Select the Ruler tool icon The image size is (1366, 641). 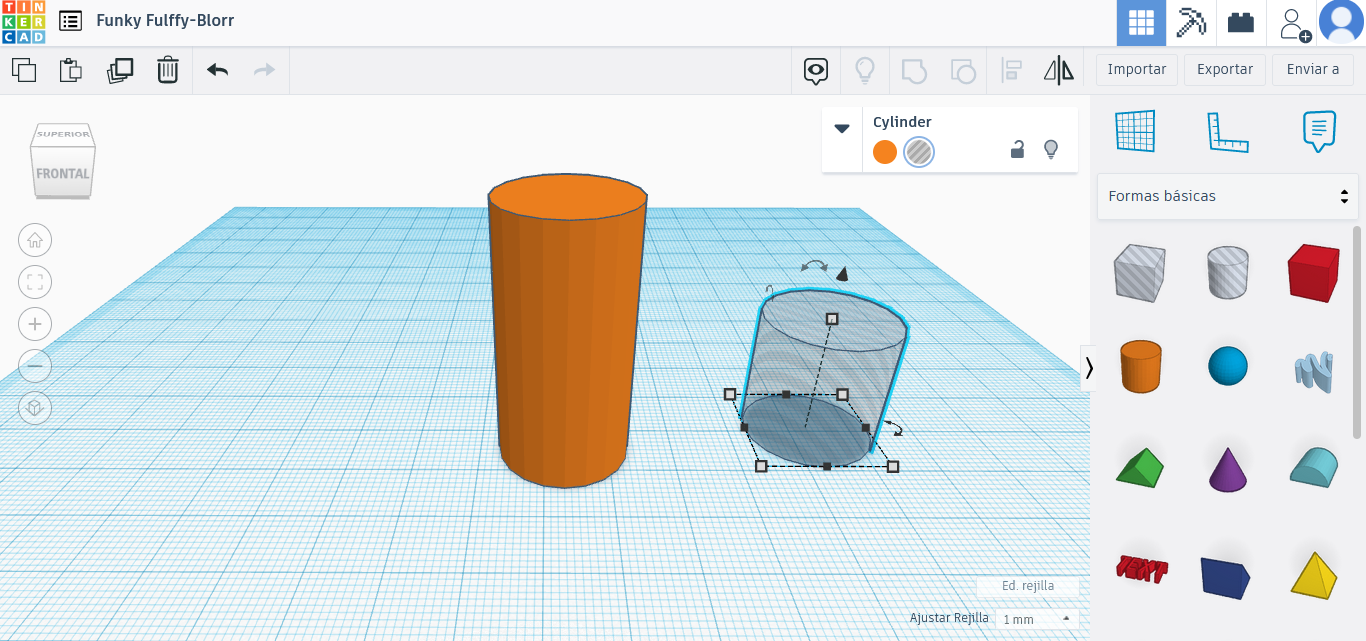[x=1228, y=131]
